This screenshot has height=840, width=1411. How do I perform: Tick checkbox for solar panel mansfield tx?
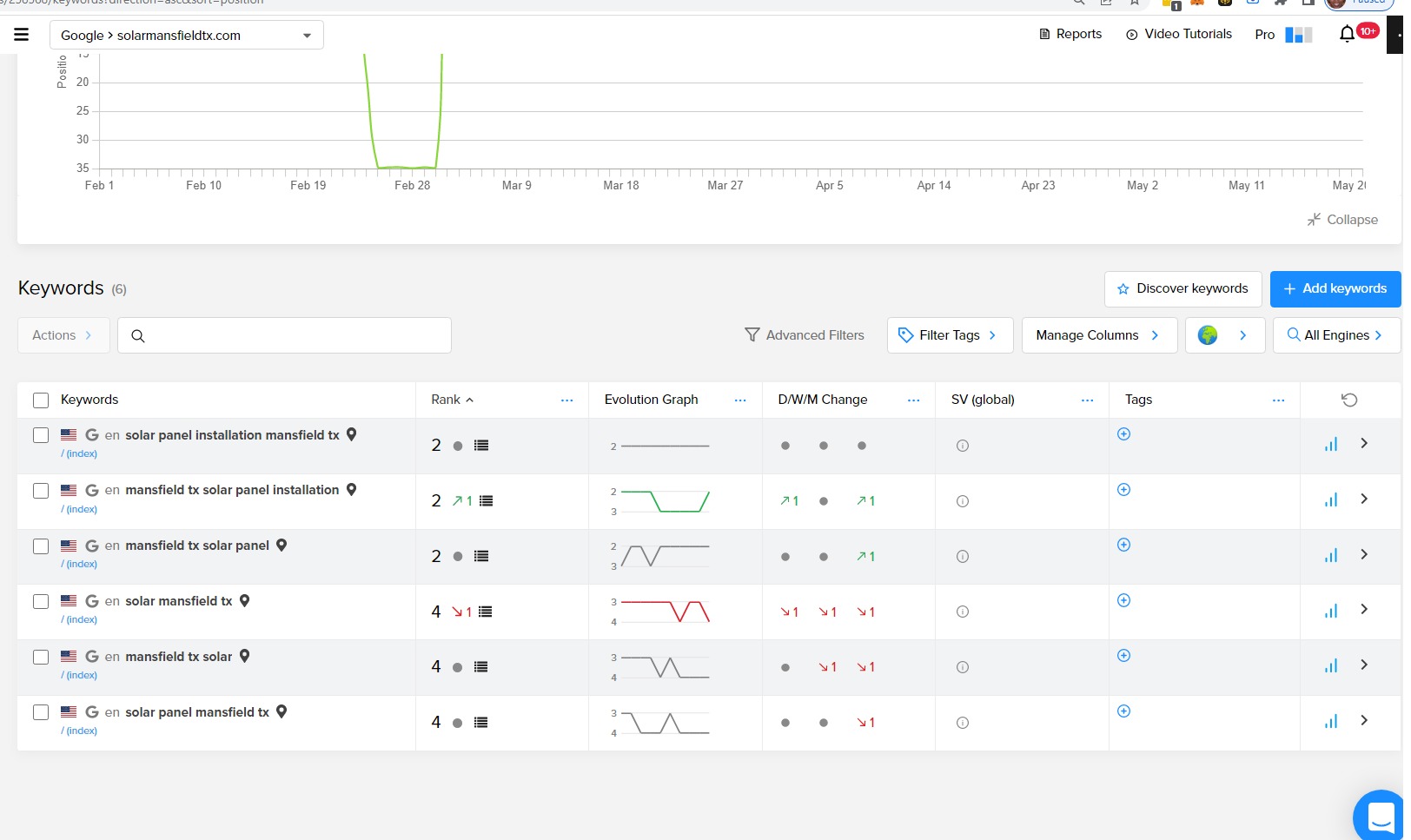[x=41, y=712]
